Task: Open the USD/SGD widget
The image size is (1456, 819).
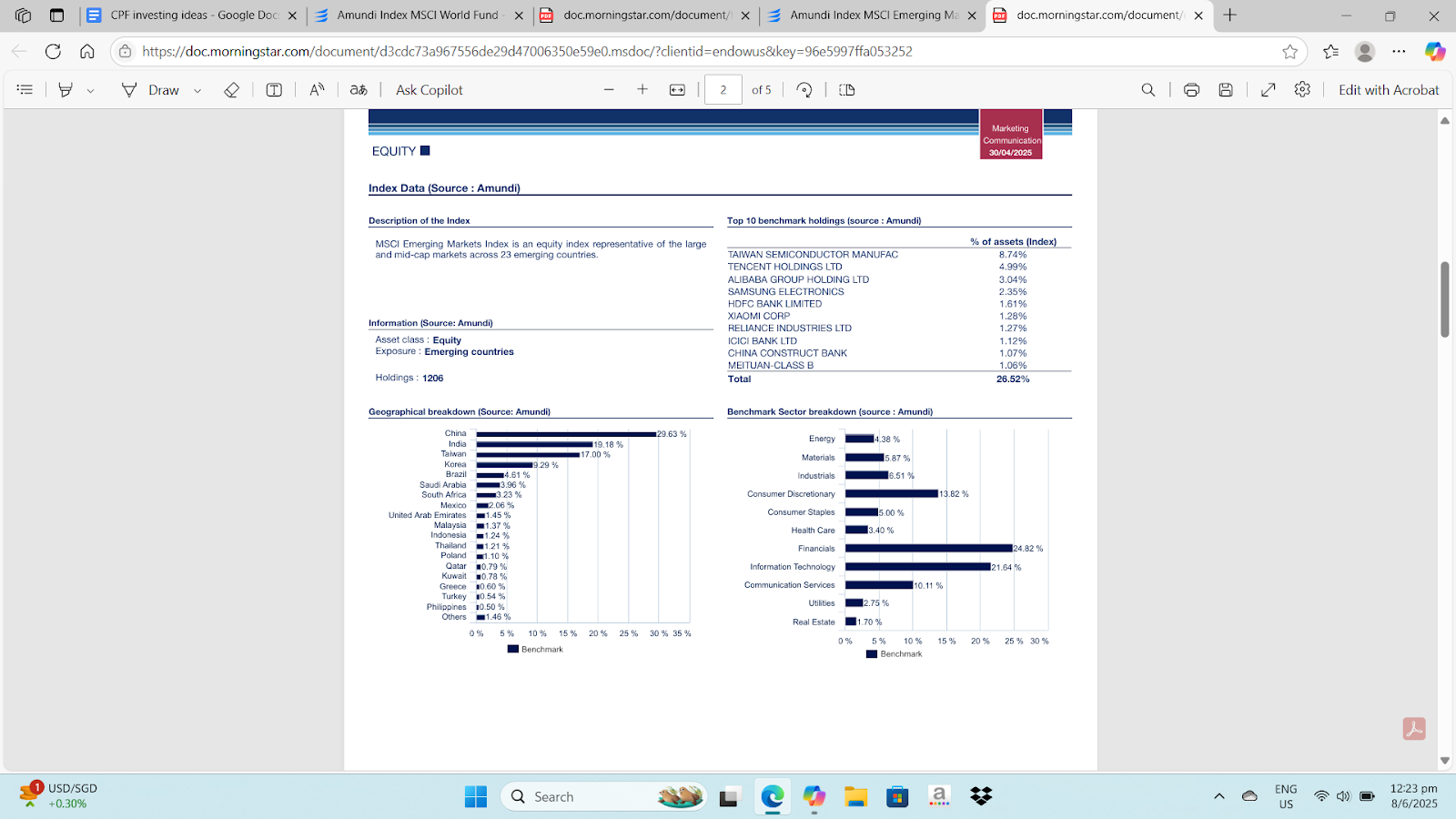Action: [58, 796]
